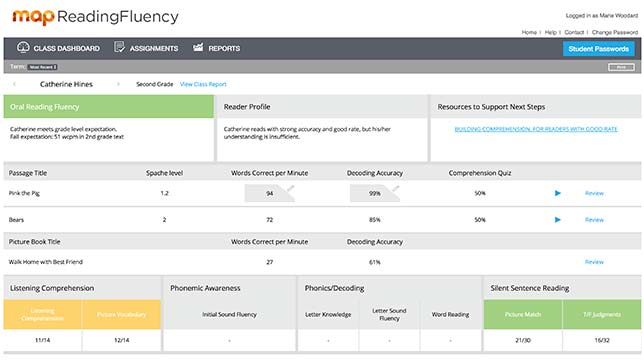The image size is (644, 361).
Task: Click the Listening Comprehension orange tile
Action: click(x=42, y=315)
